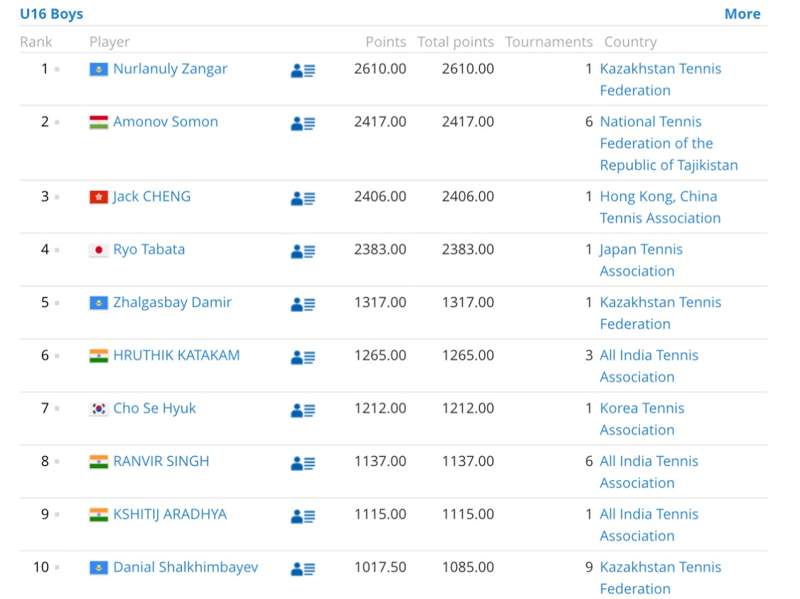Open the U16 Boys heading link
Image resolution: width=800 pixels, height=599 pixels.
[52, 14]
